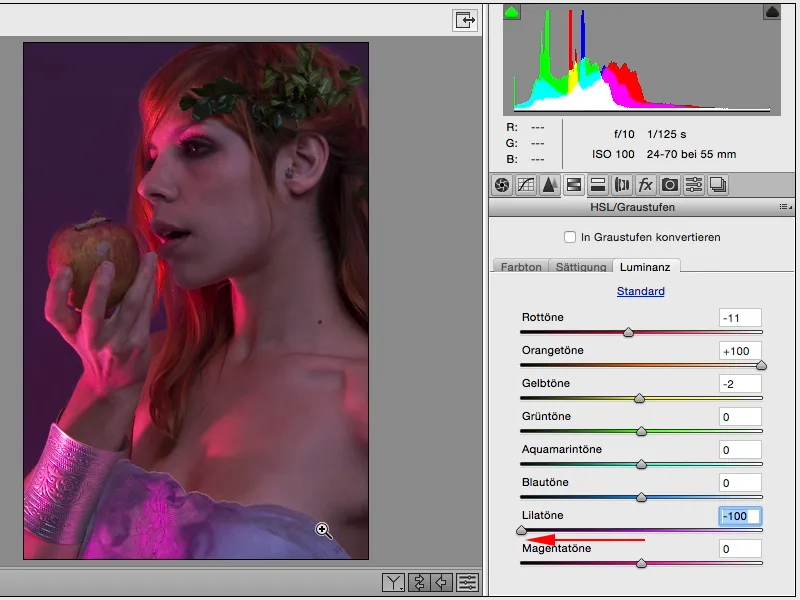The height and width of the screenshot is (600, 800).
Task: Open HSL/Graustufen panel flyout menu
Action: pos(785,207)
